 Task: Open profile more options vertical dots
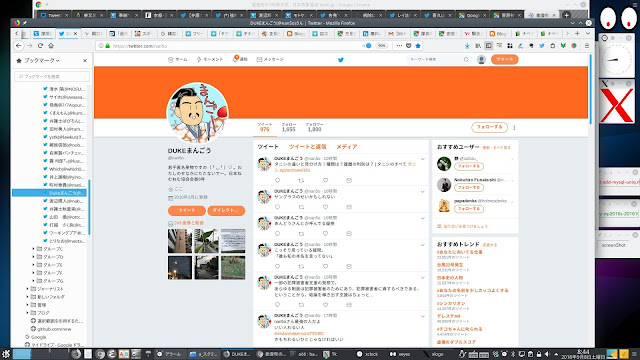pos(514,127)
